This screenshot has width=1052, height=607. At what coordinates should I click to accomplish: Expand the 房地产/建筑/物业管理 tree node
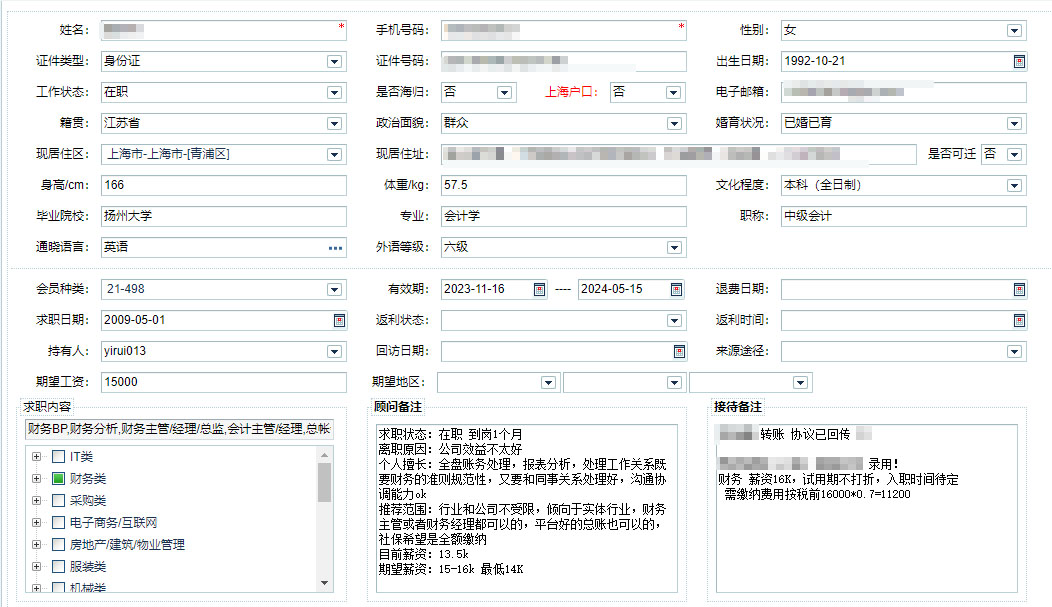coord(36,545)
